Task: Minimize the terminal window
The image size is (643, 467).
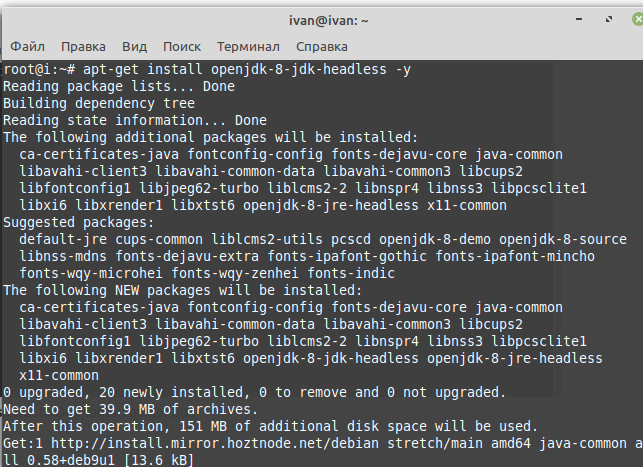Action: click(579, 19)
